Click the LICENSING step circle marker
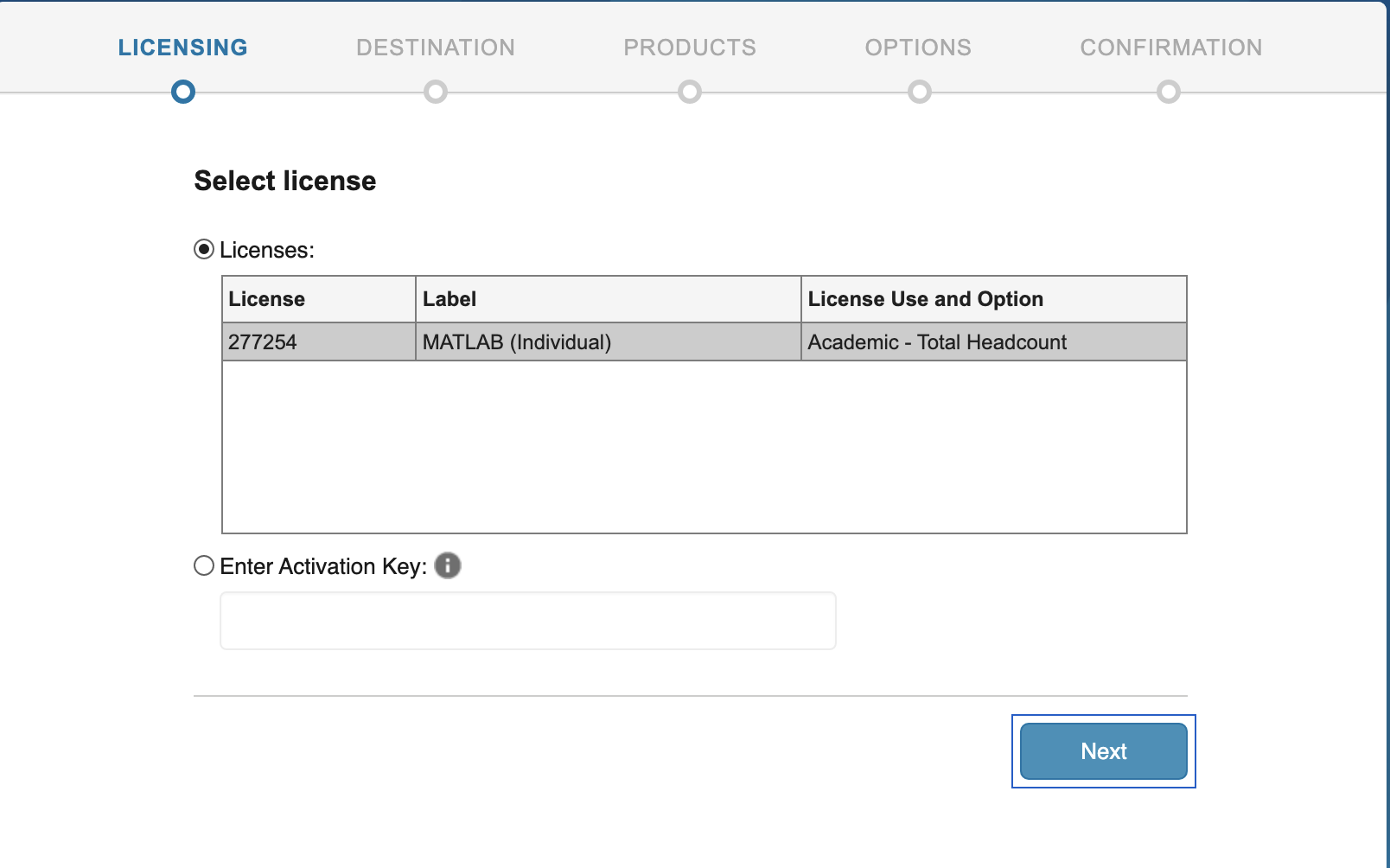This screenshot has width=1390, height=868. coord(183,92)
